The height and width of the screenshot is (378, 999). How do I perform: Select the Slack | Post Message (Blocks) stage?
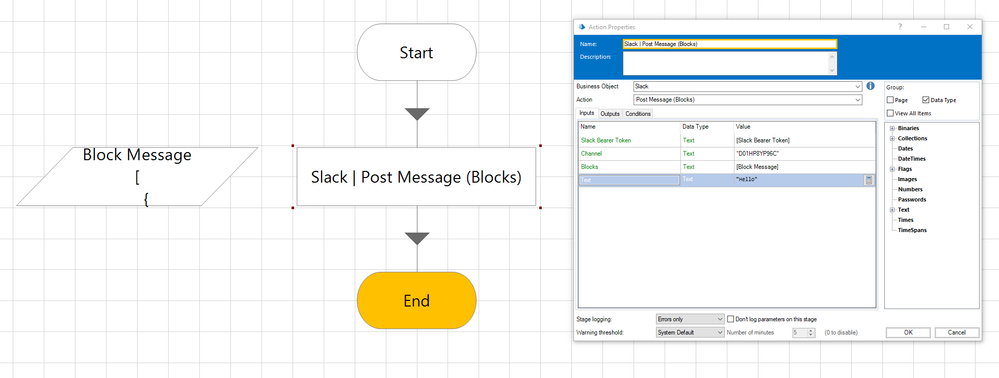point(417,177)
